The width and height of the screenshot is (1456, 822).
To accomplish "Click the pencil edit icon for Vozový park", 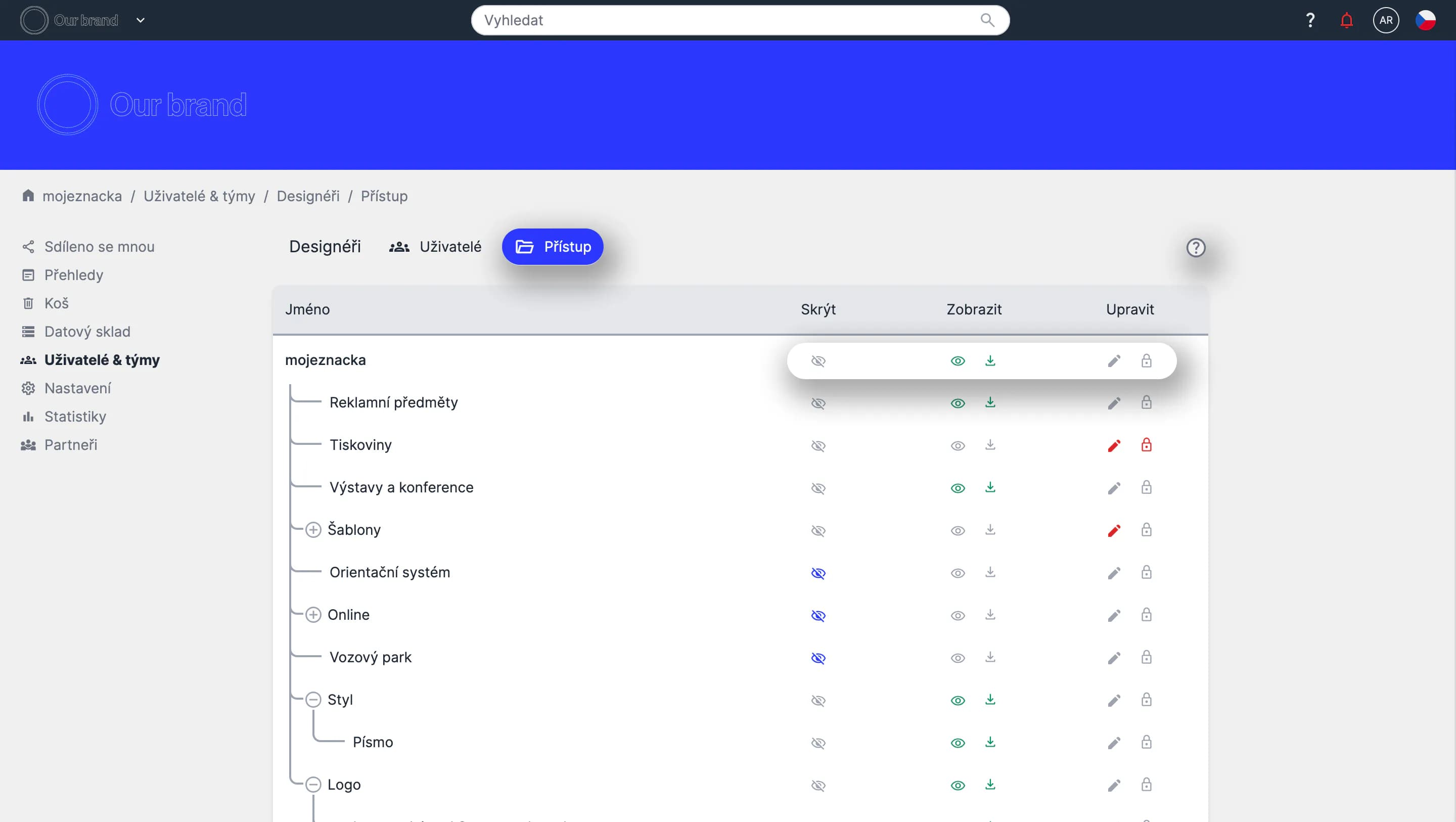I will [x=1114, y=658].
